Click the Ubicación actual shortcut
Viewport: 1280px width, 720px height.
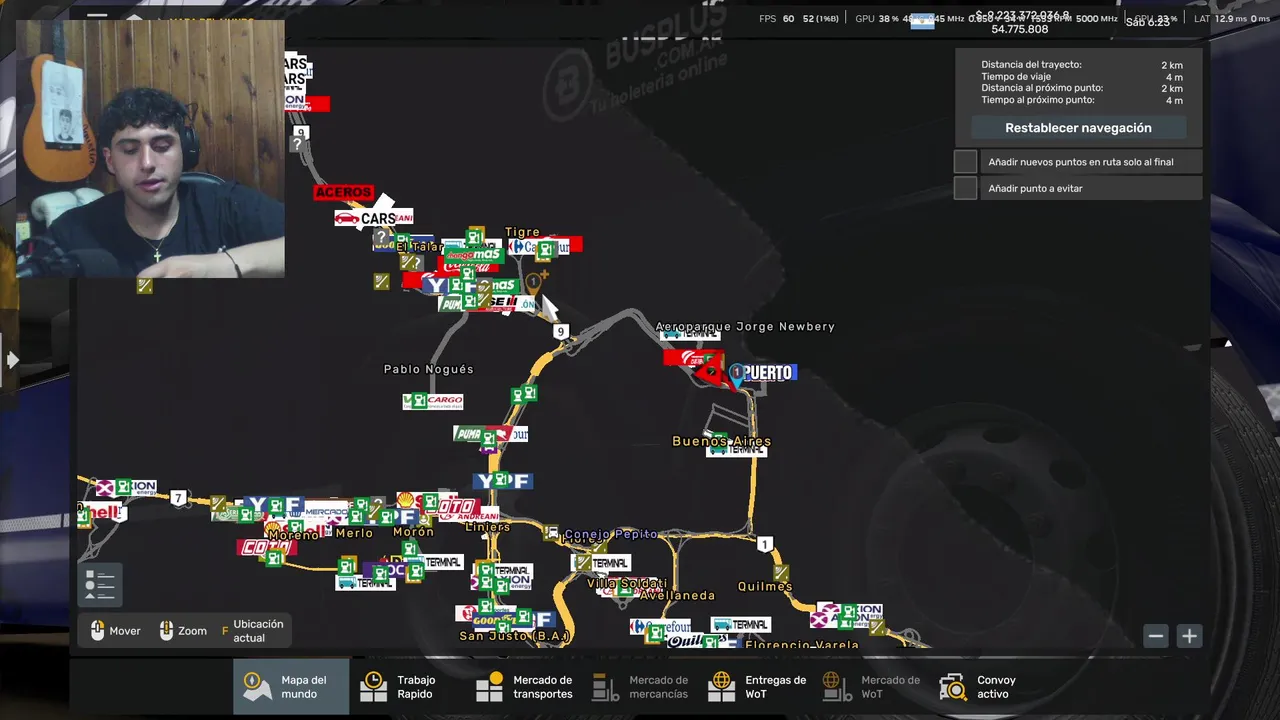pos(253,631)
